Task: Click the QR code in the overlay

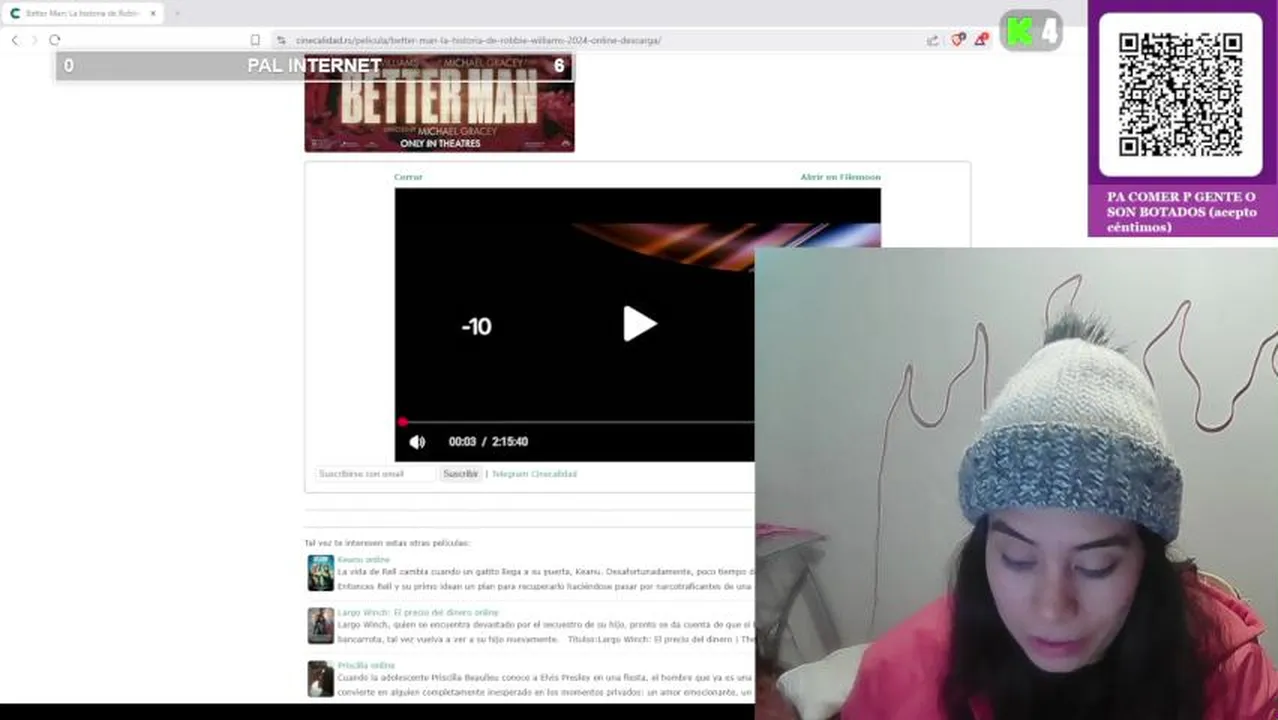Action: [x=1180, y=95]
